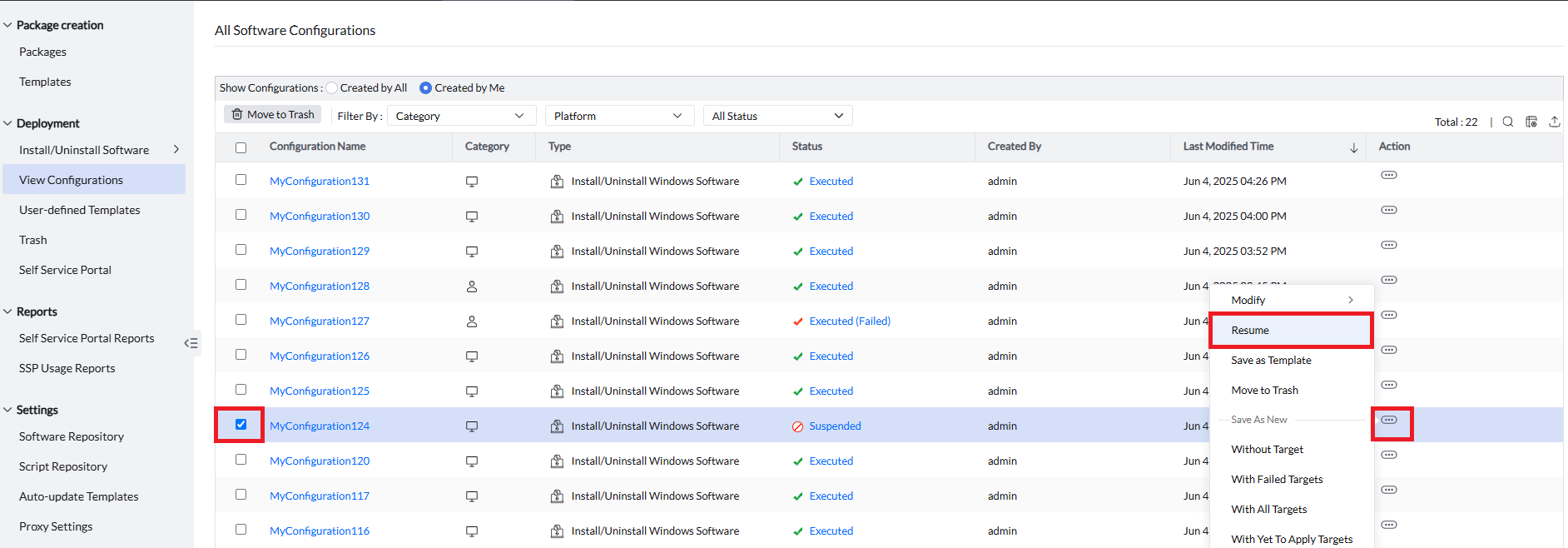Select the Created by All radio button
The width and height of the screenshot is (1568, 548).
pyautogui.click(x=332, y=87)
